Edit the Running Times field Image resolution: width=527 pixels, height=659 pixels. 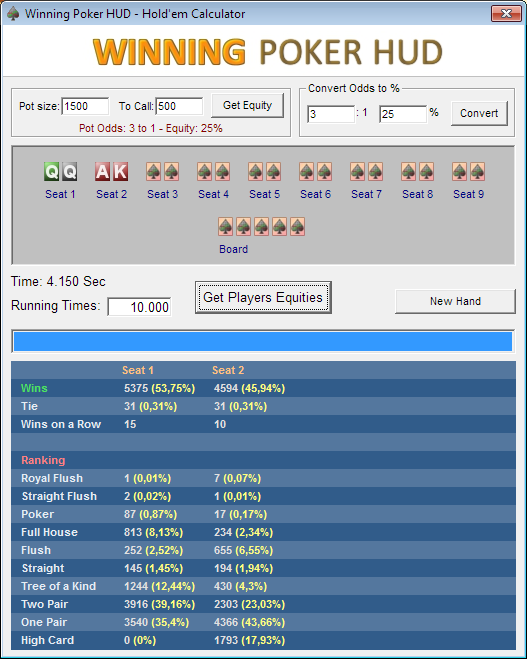pos(139,307)
